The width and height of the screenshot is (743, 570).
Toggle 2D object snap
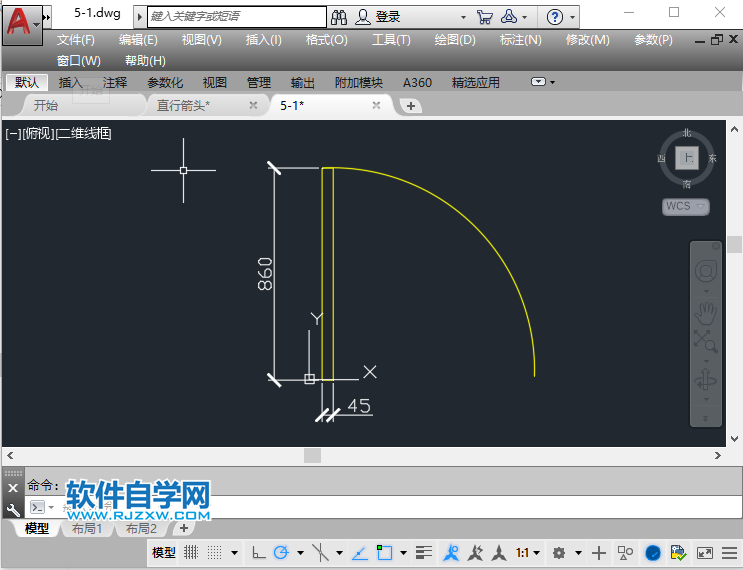coord(384,552)
